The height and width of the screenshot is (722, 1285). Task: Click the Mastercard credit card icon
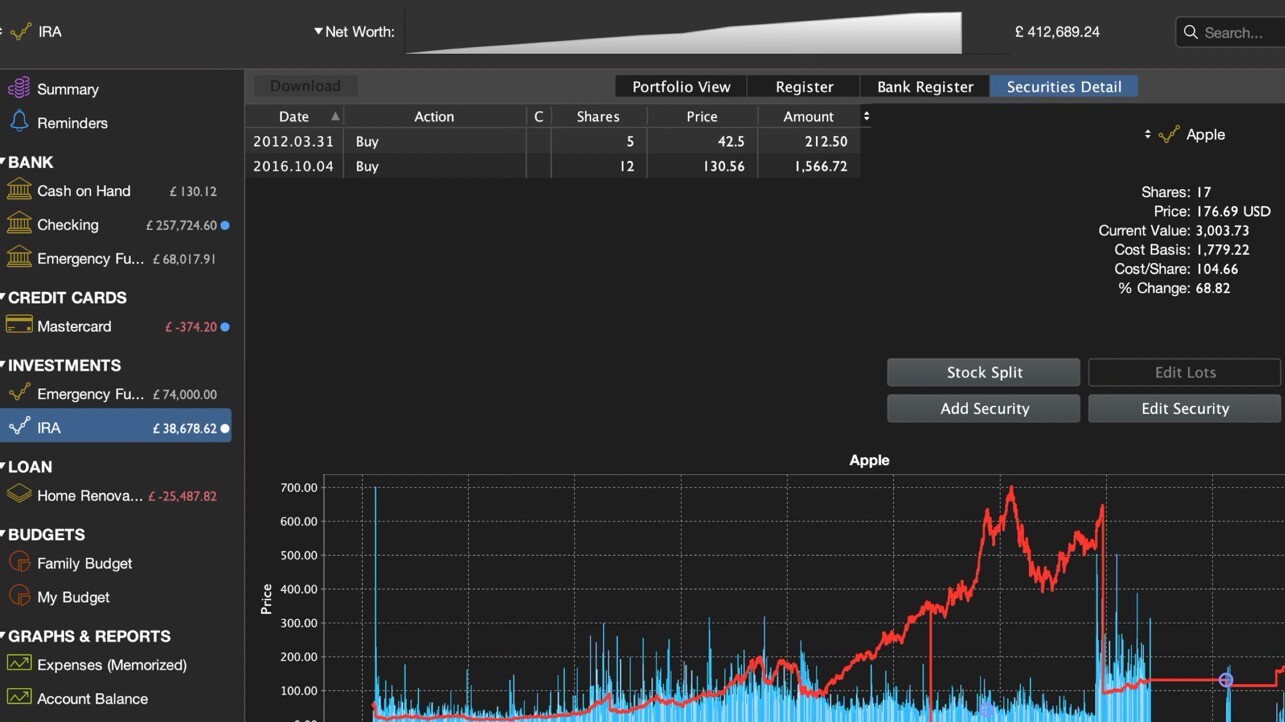tap(18, 326)
